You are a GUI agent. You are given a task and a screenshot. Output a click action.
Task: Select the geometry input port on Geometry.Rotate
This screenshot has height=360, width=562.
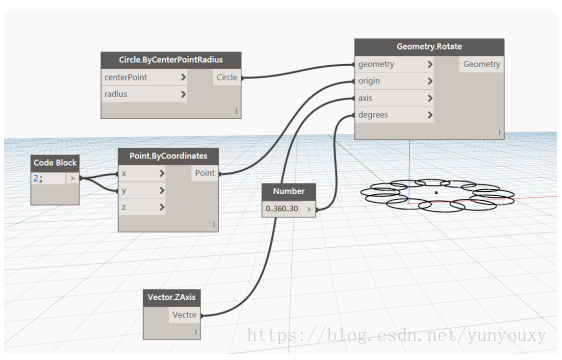point(394,64)
